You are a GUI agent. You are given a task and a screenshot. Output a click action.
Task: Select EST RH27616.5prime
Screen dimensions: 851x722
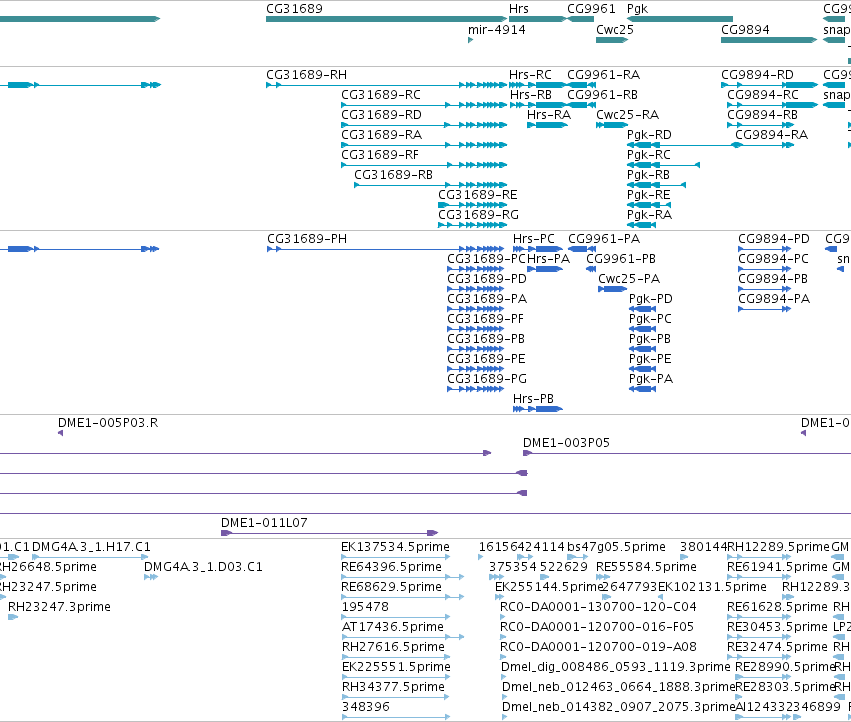click(x=393, y=647)
